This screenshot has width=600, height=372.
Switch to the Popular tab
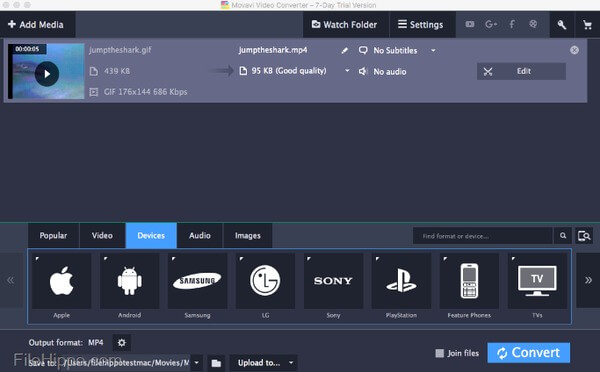click(x=53, y=235)
